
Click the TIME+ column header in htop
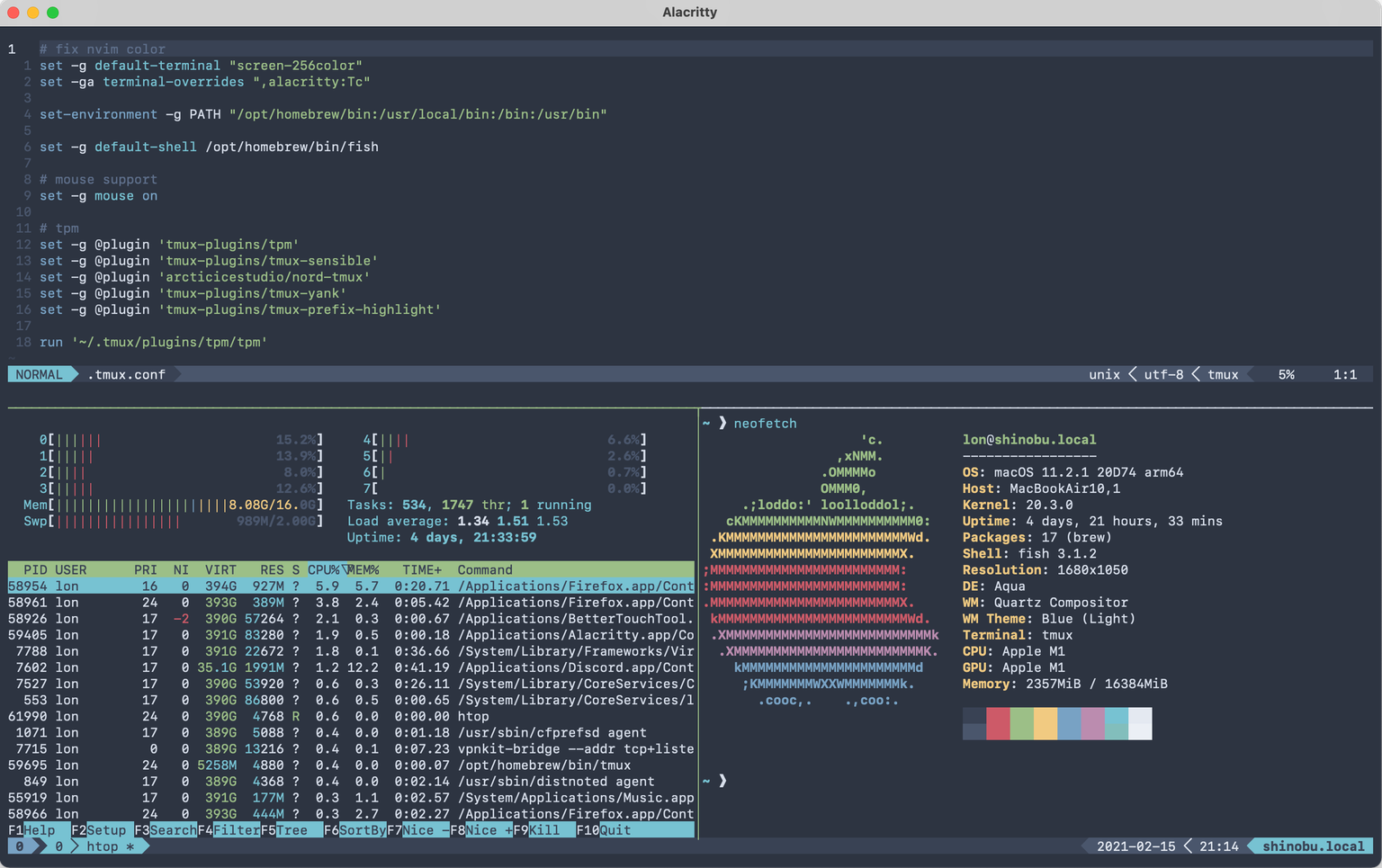click(x=422, y=570)
